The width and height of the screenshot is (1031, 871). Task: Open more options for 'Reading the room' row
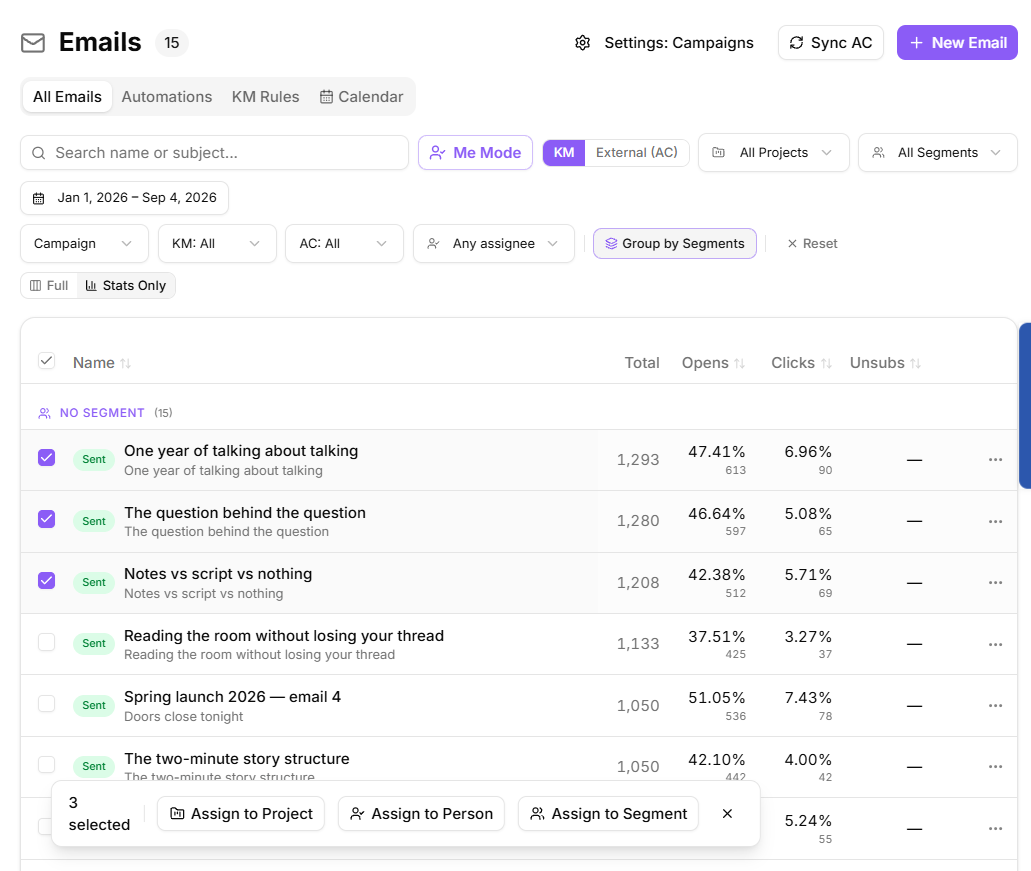coord(995,644)
